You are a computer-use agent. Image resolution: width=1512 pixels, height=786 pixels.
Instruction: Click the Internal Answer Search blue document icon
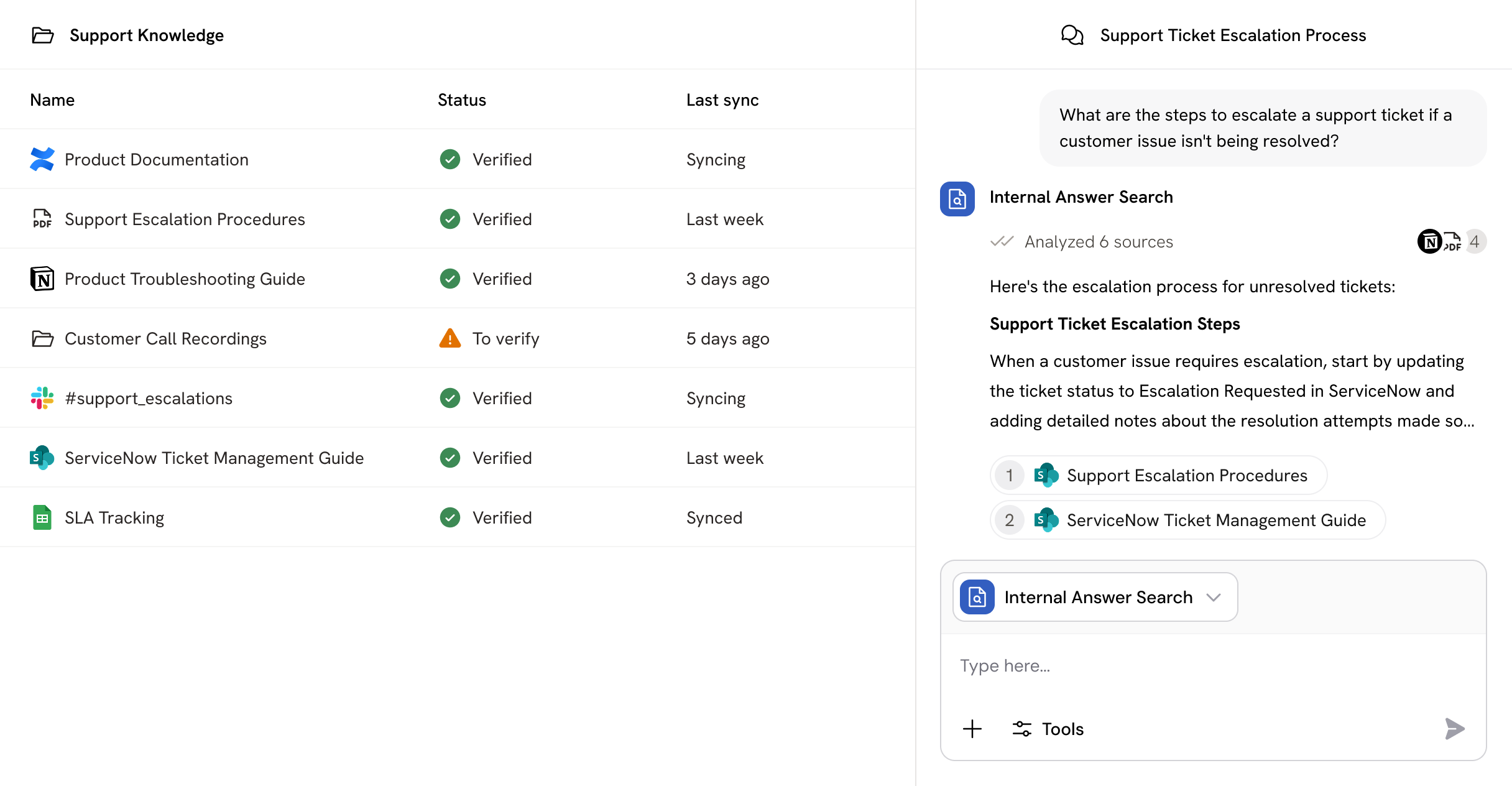pyautogui.click(x=957, y=200)
